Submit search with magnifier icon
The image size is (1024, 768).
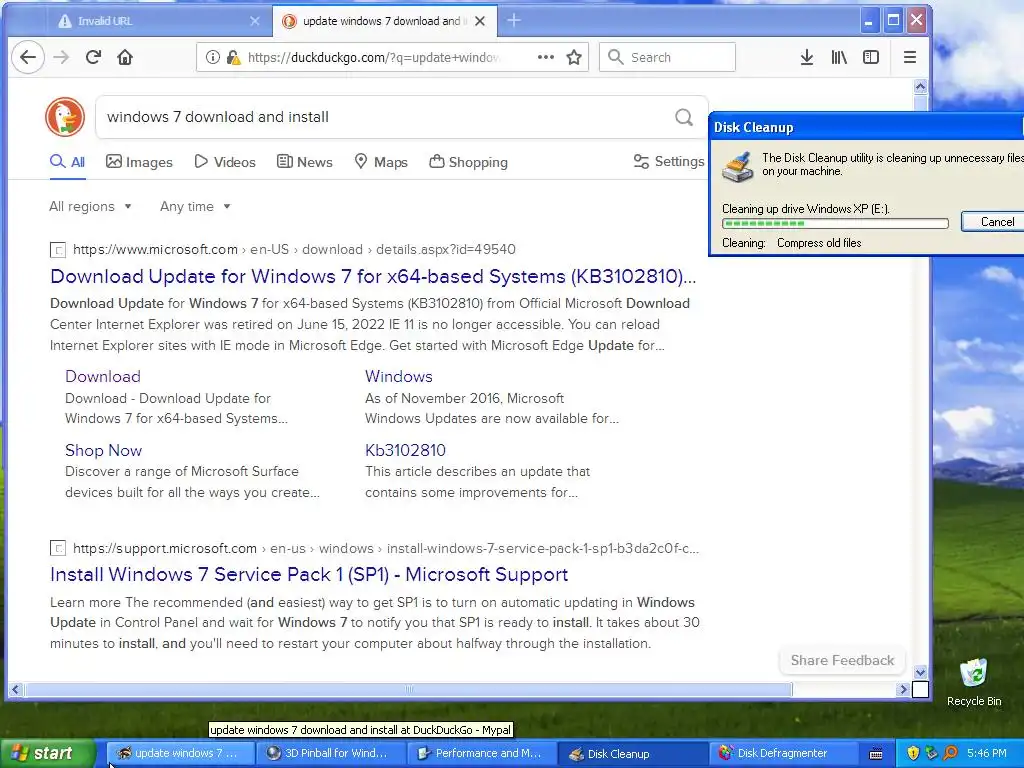click(684, 117)
